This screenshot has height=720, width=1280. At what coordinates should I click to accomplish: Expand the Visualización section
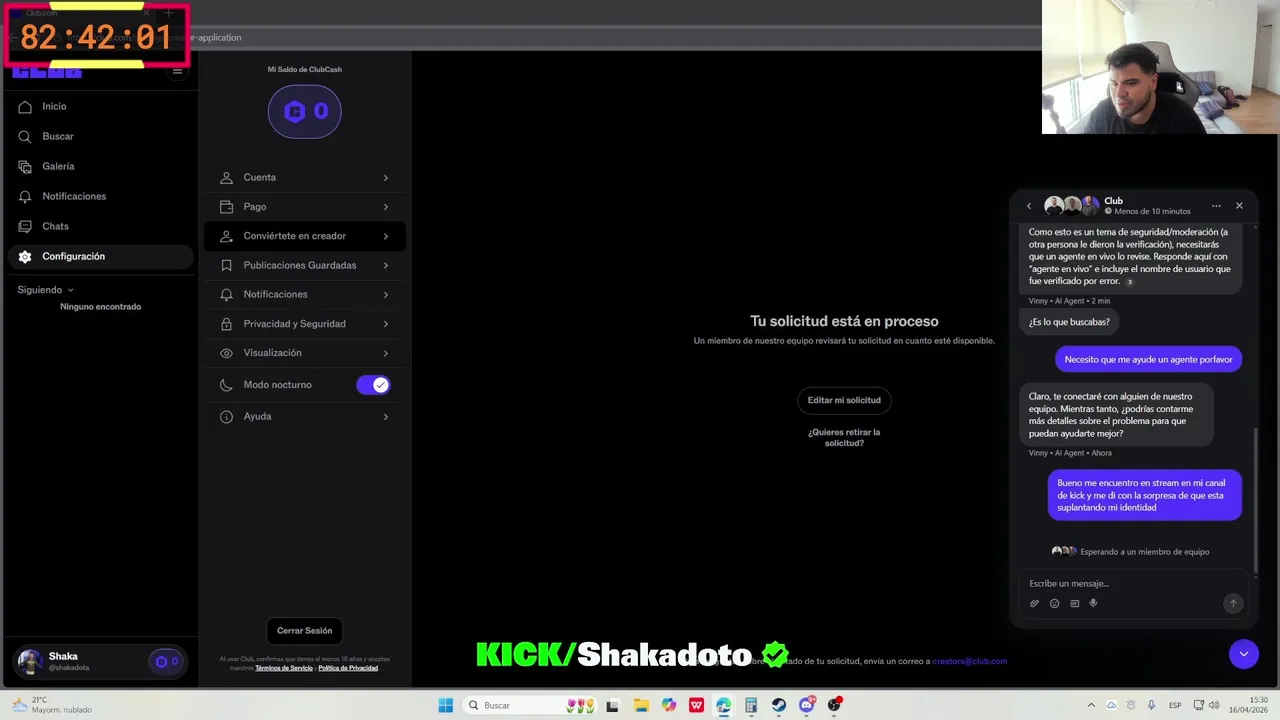pos(305,353)
